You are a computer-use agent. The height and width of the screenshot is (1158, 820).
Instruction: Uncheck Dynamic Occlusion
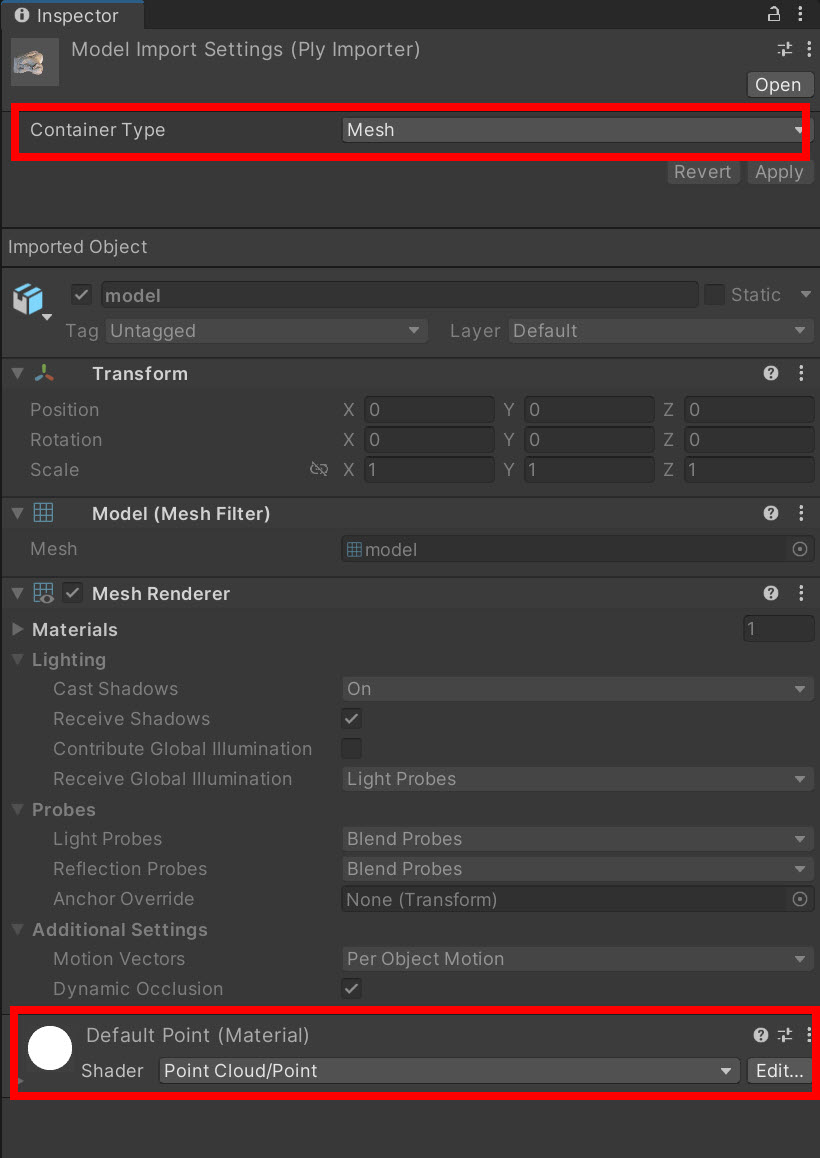352,989
